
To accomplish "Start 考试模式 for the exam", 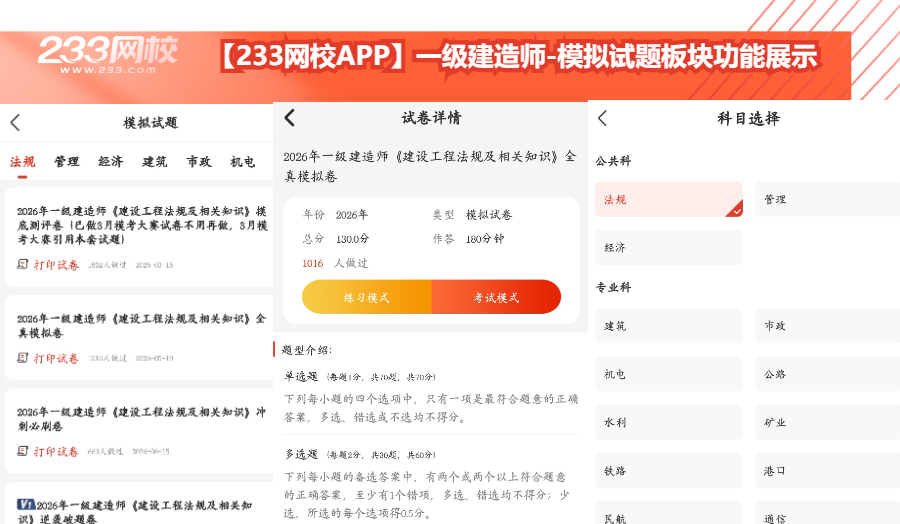I will tap(496, 297).
